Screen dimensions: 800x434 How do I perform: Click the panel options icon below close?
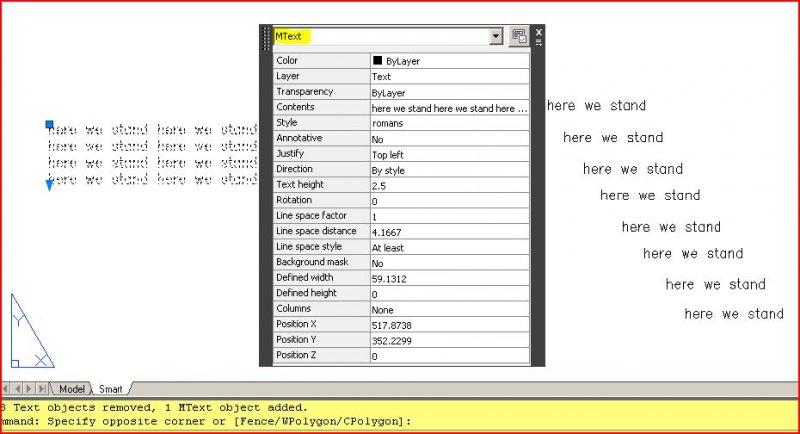(x=538, y=42)
